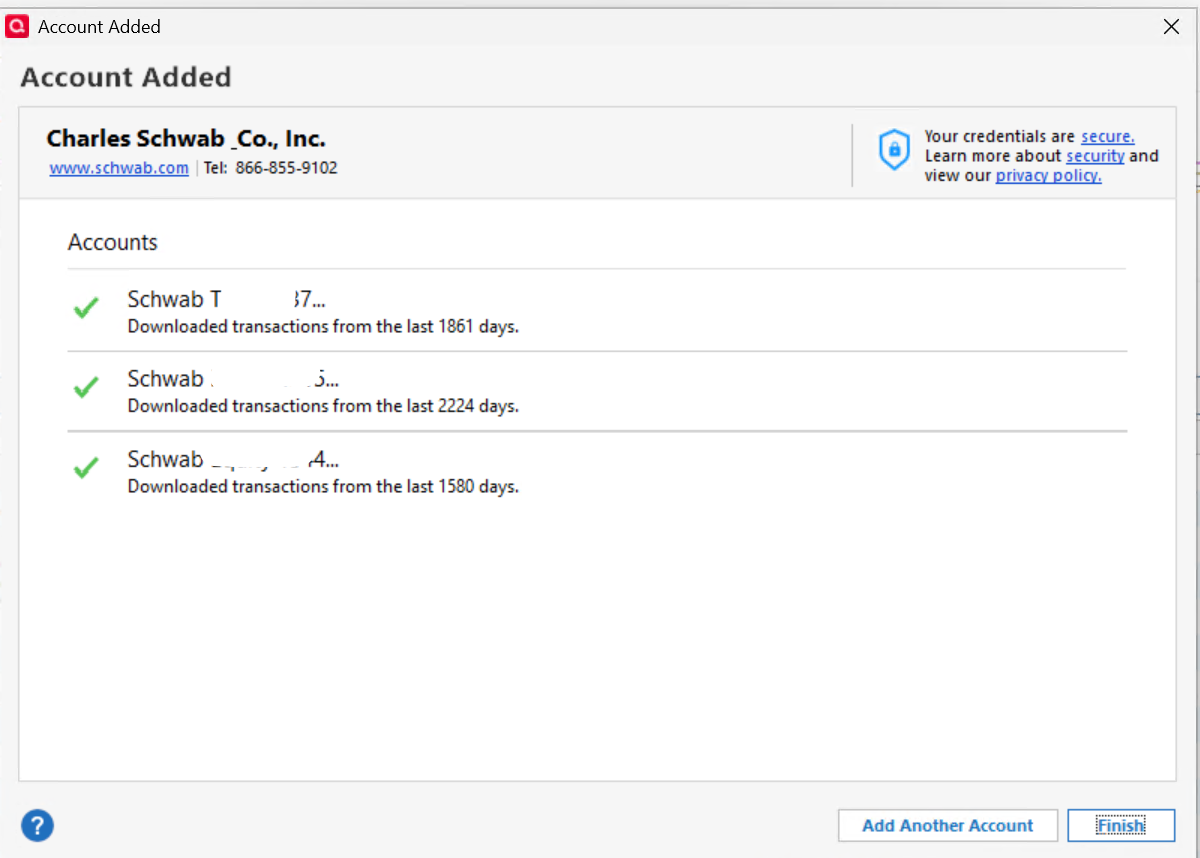Follow the 'secure.' credentials link
This screenshot has height=858, width=1200.
[x=1107, y=137]
